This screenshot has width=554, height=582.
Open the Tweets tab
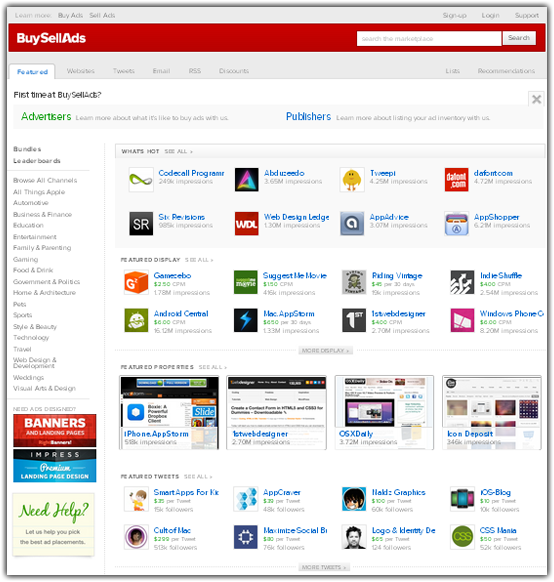click(x=124, y=71)
